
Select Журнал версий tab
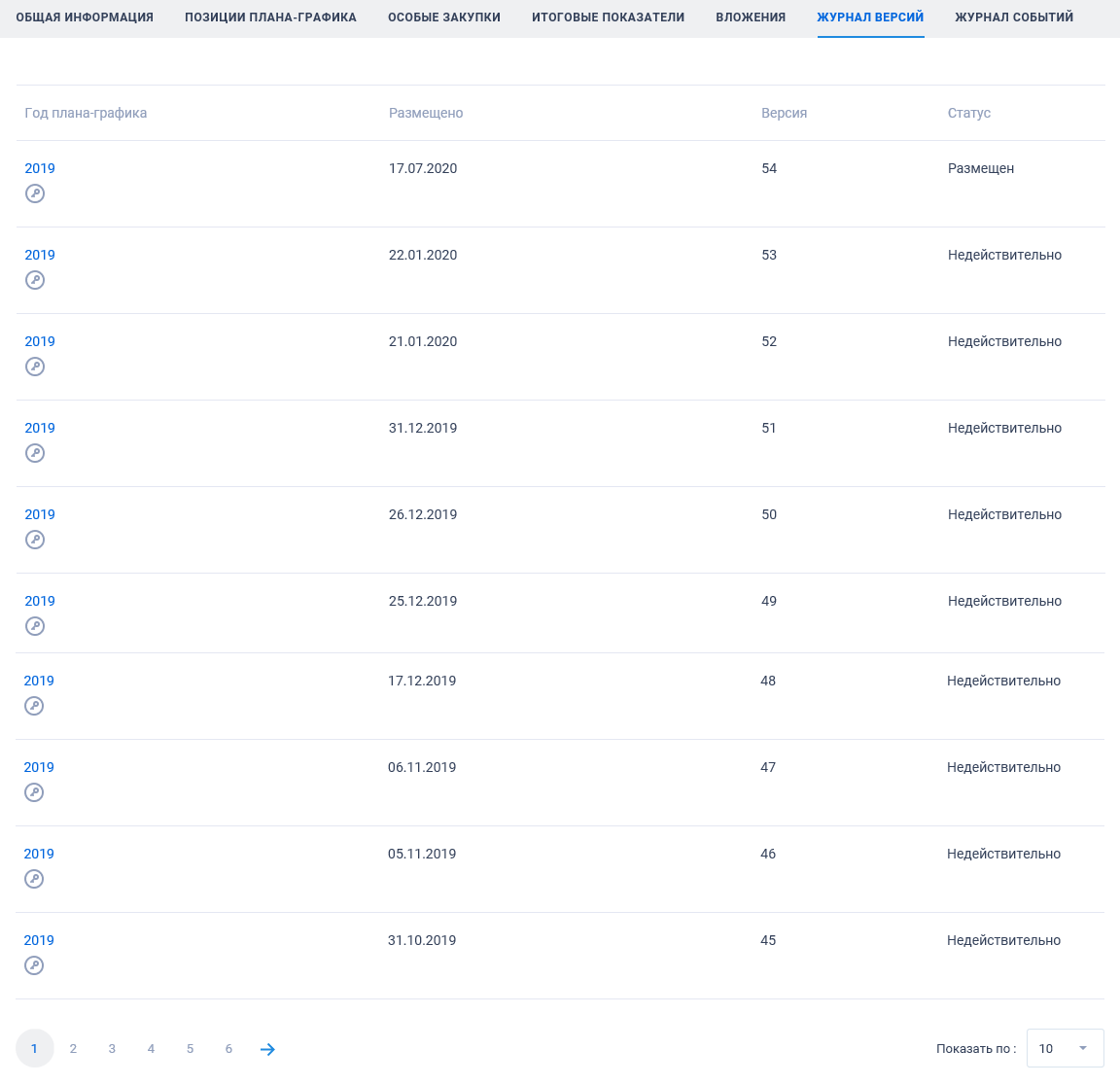tap(870, 17)
